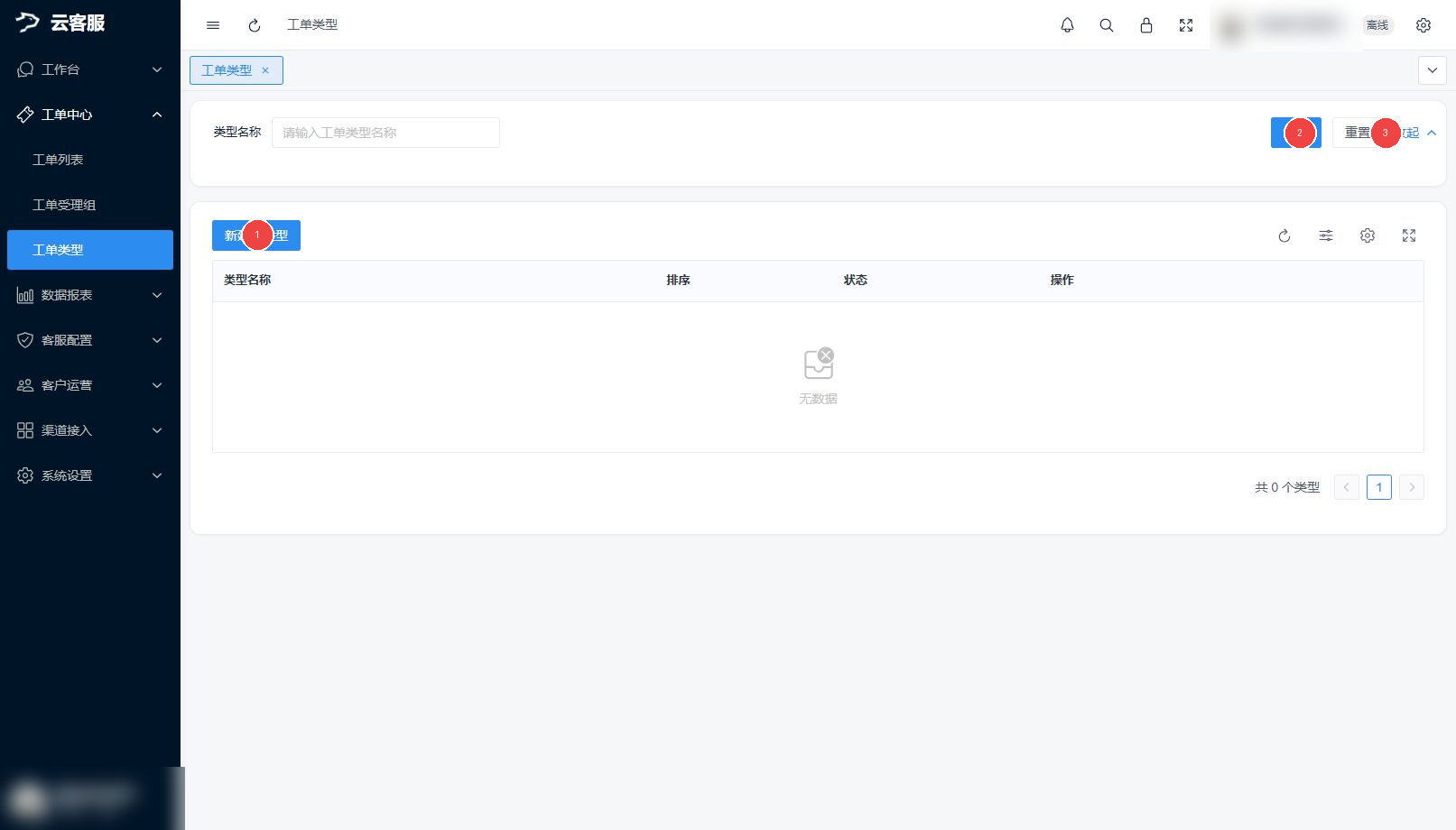Click the lock screen icon
This screenshot has width=1456, height=830.
tap(1146, 25)
